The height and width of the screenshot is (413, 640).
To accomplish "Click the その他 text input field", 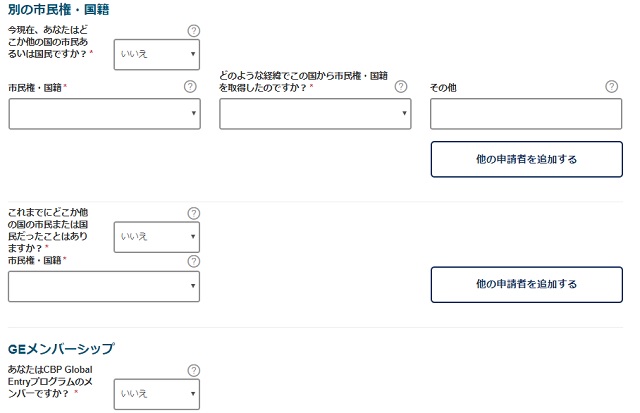I will pos(526,113).
